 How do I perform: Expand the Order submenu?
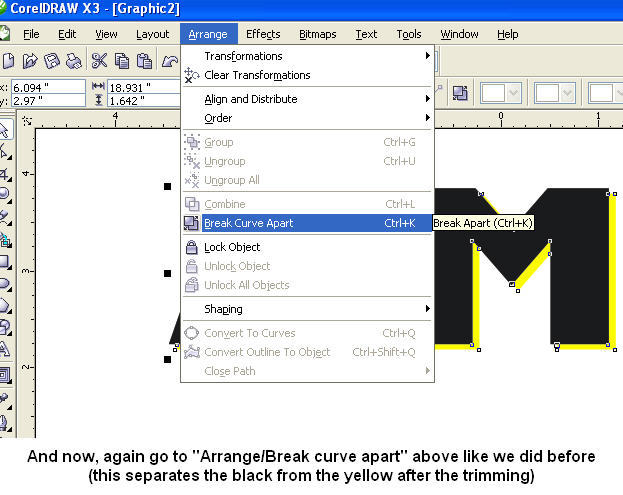[307, 118]
